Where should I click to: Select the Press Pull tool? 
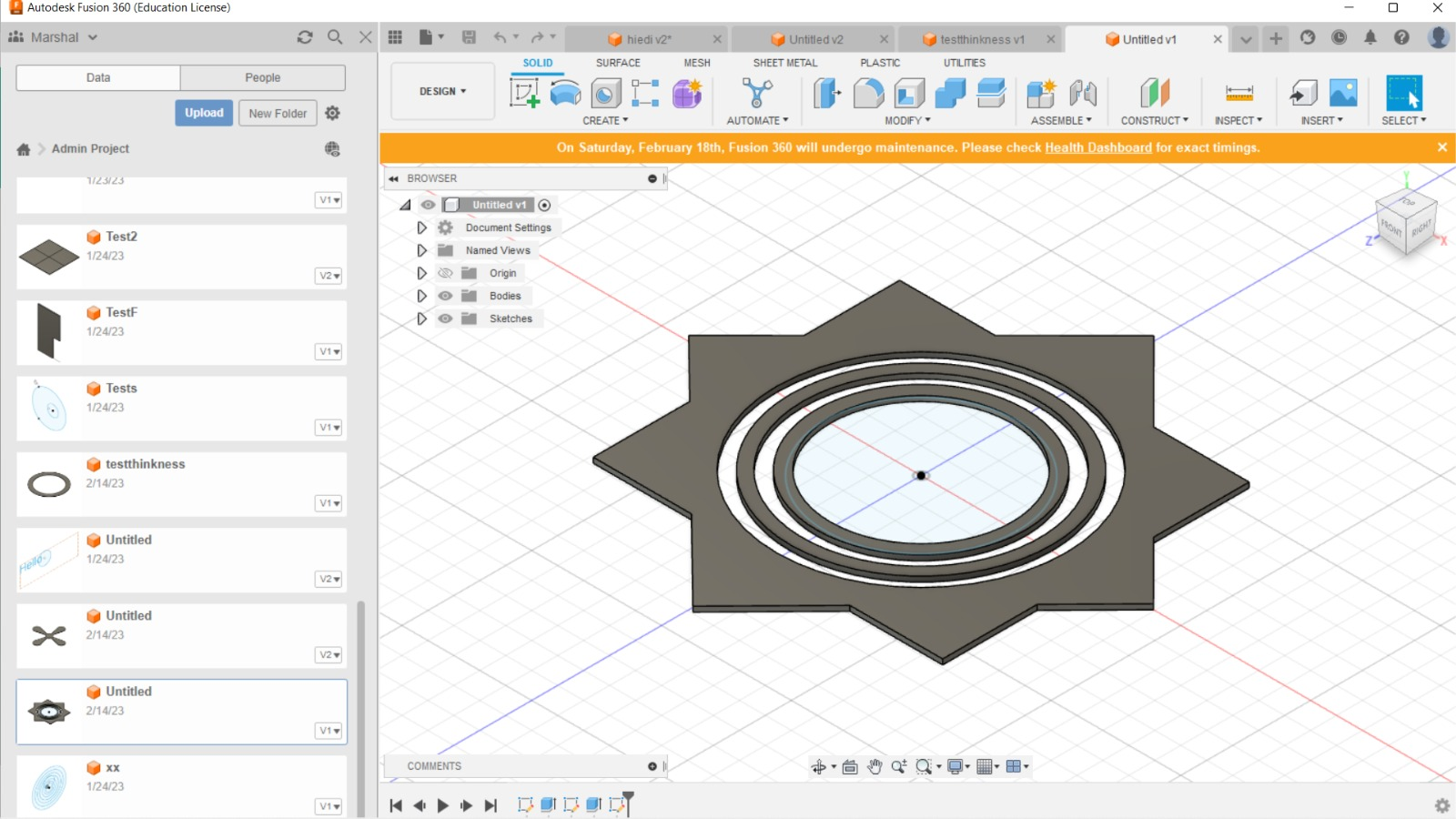[x=827, y=93]
